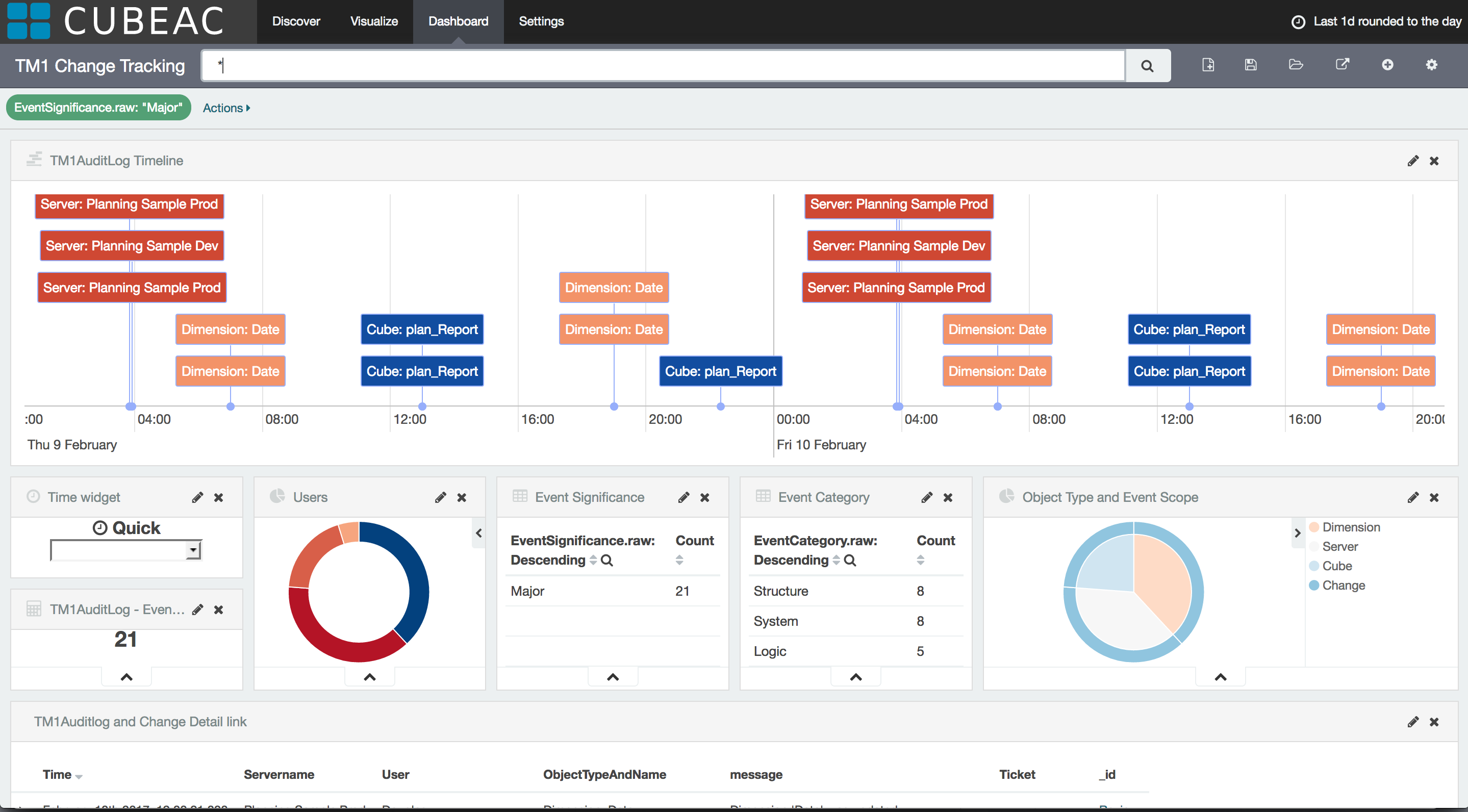Toggle spy panel under the Users chart
The image size is (1468, 812).
(370, 677)
